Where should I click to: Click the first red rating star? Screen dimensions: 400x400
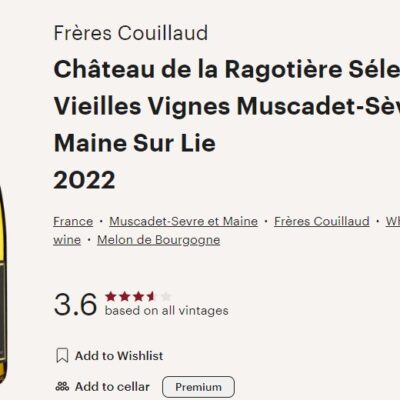(111, 296)
